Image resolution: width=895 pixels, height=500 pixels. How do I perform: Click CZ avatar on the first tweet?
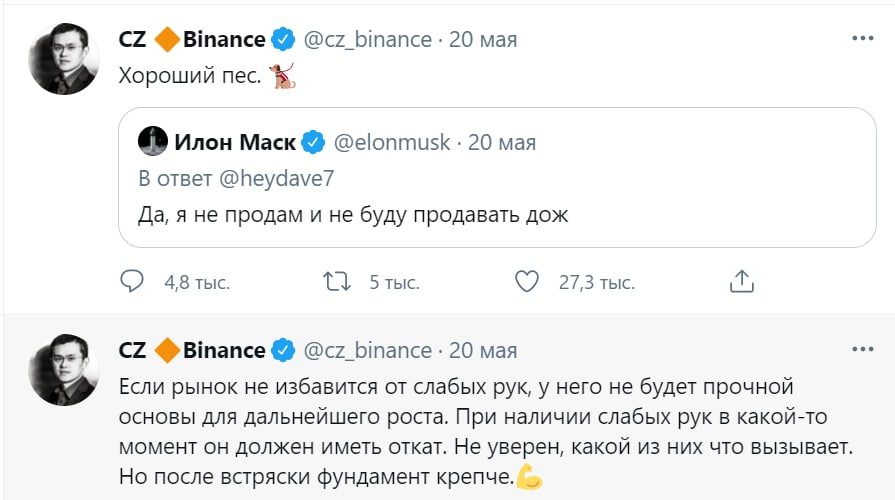pyautogui.click(x=62, y=59)
